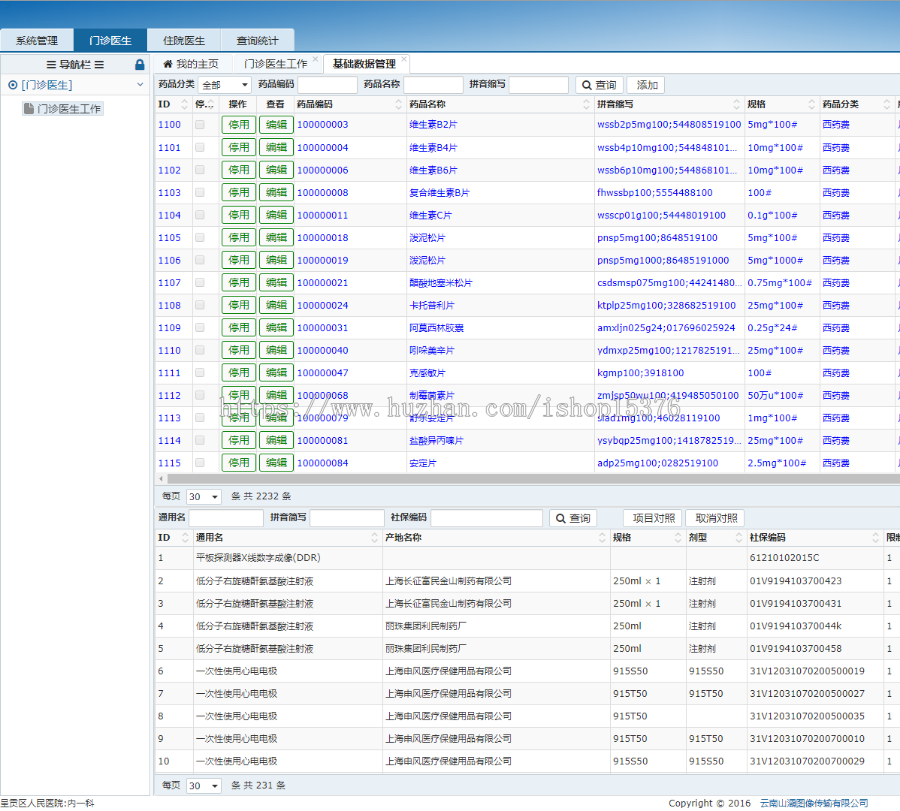Screen dimensions: 900x811
Task: Click the menu icon left of 导航栏
Action: click(x=51, y=64)
